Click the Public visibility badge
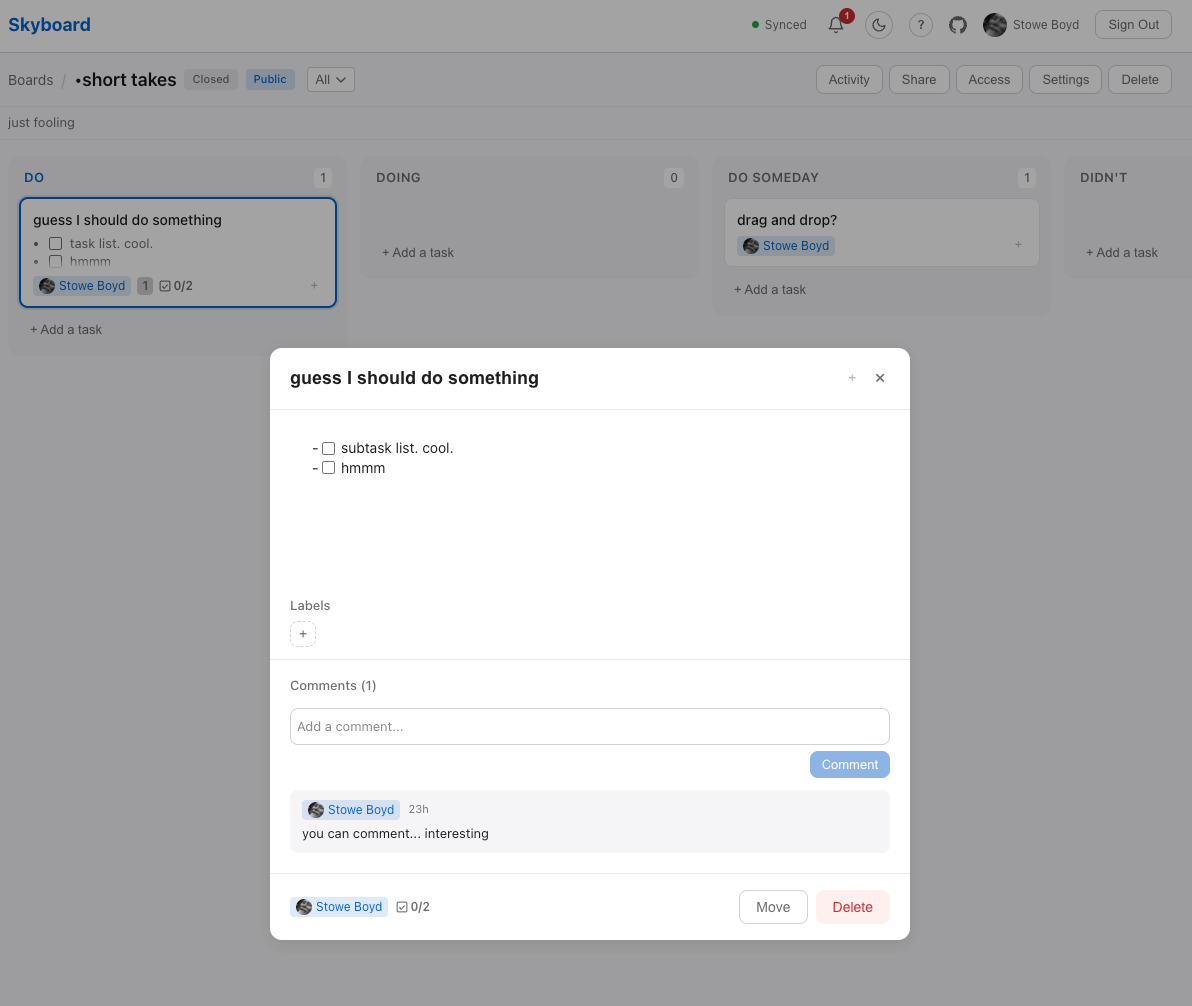 click(270, 80)
